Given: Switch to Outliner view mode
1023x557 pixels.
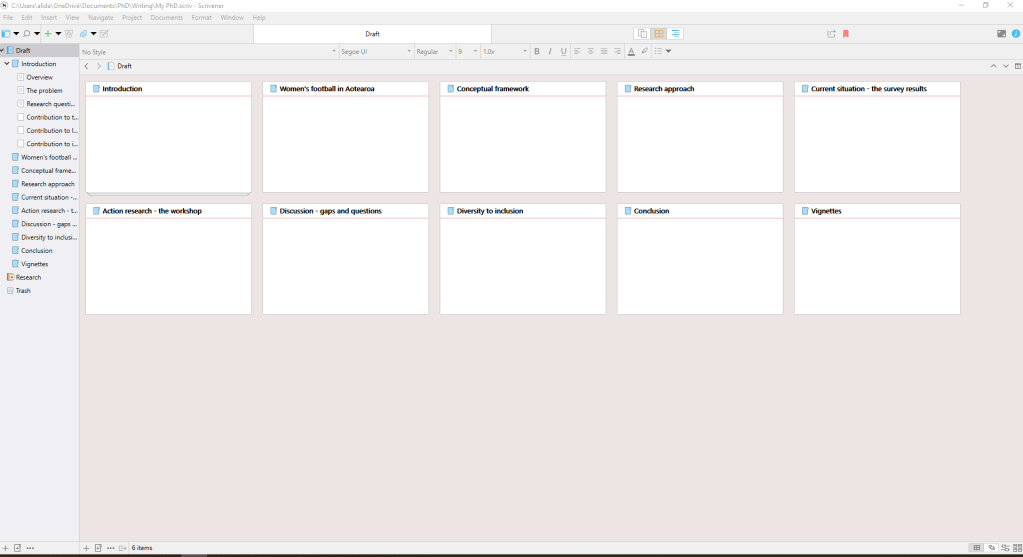Looking at the screenshot, I should click(675, 34).
